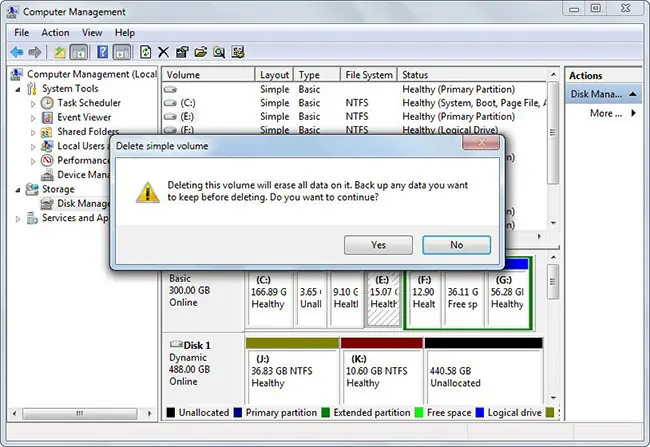
Task: Expand the Local Users node
Action: point(33,147)
